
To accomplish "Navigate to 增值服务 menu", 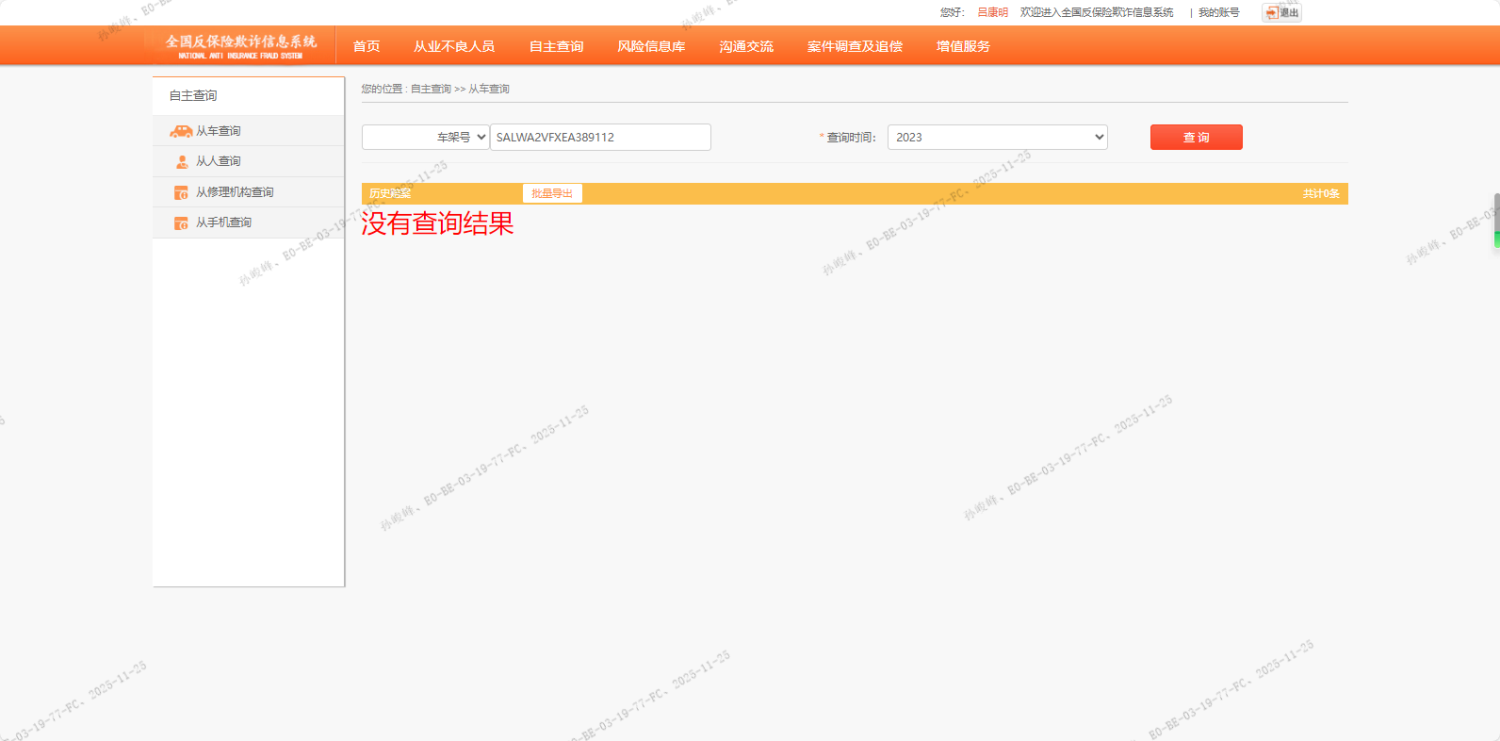I will (963, 46).
